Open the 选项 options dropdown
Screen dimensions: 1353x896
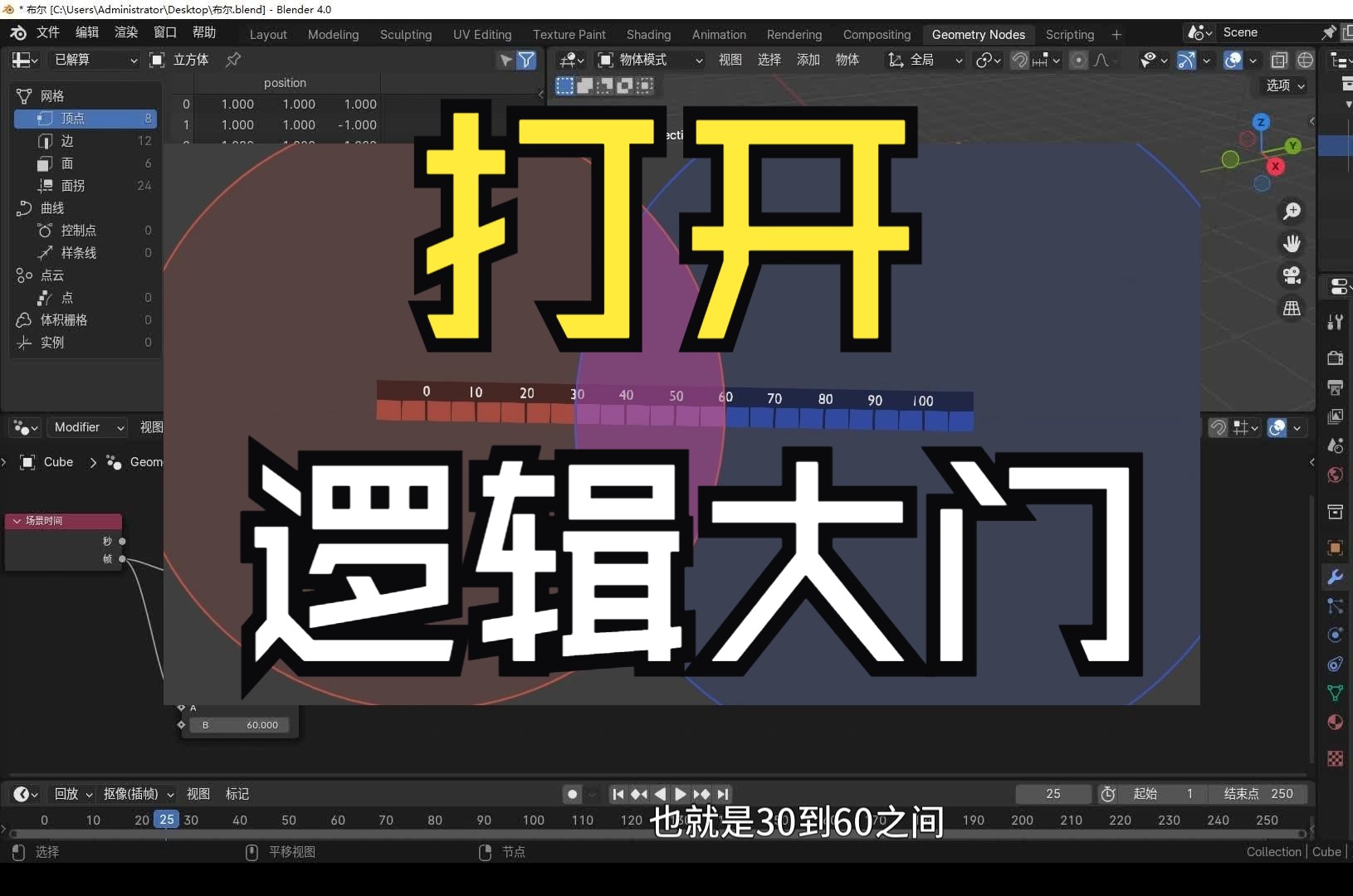point(1285,85)
